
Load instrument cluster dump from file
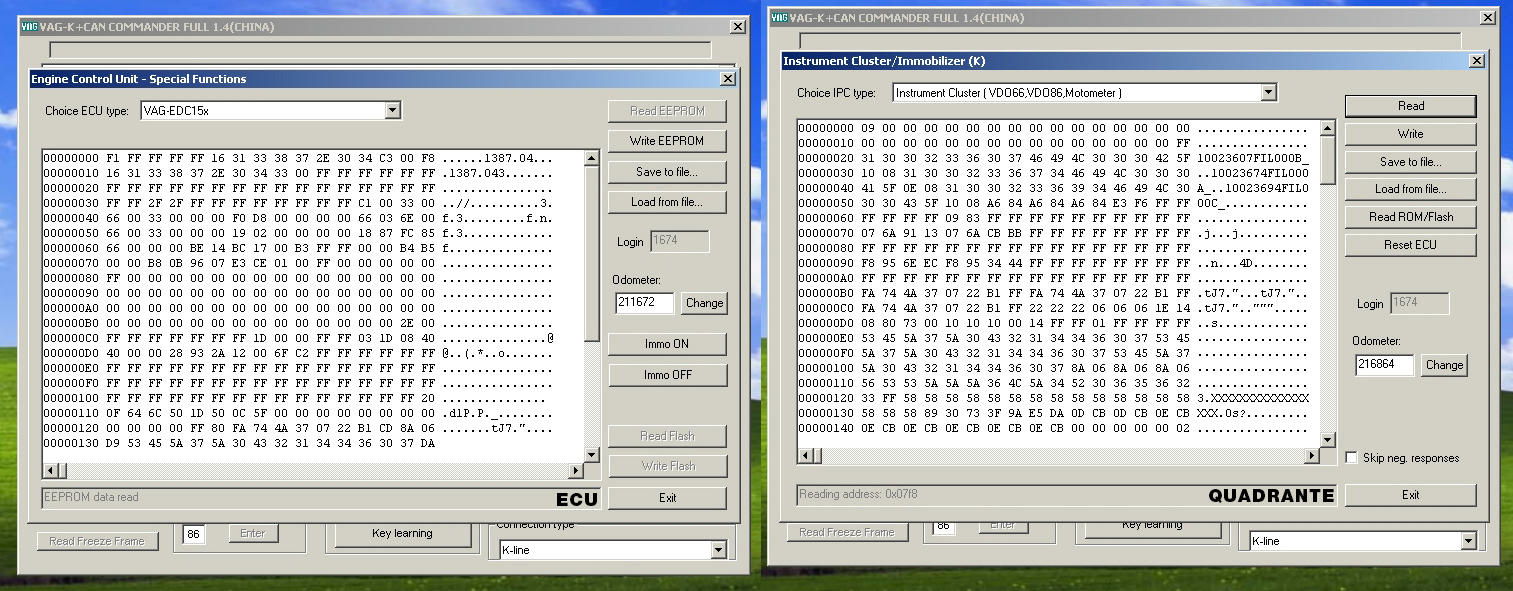click(x=1410, y=189)
